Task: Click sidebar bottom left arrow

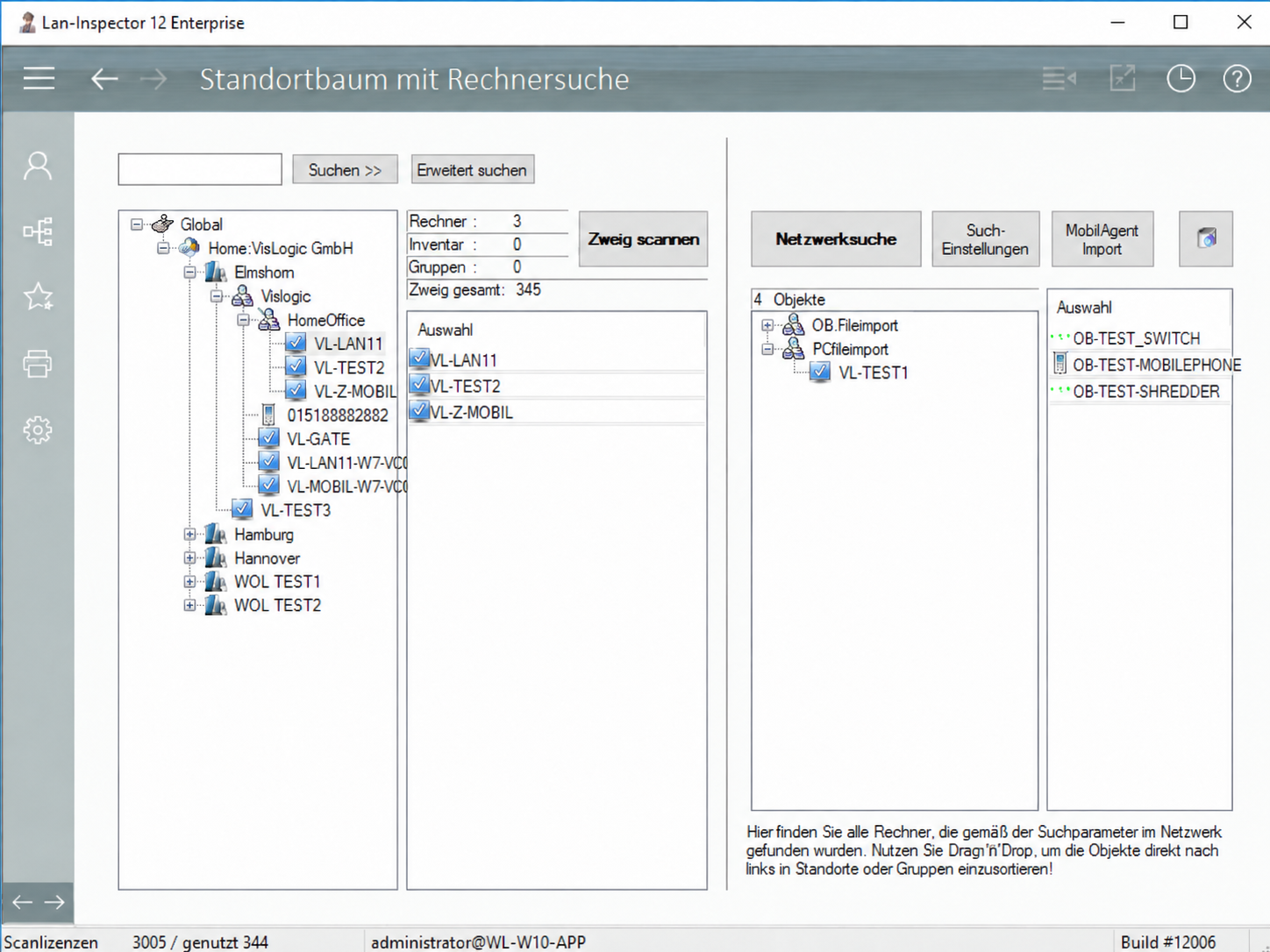Action: (22, 902)
